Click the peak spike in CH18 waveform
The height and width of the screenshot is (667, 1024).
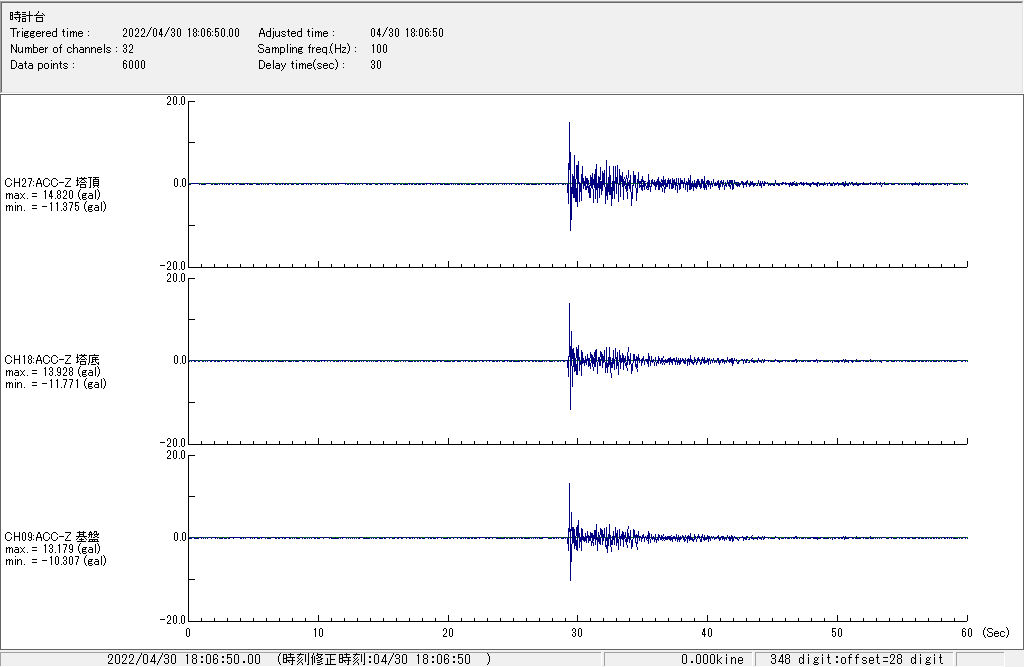(569, 305)
